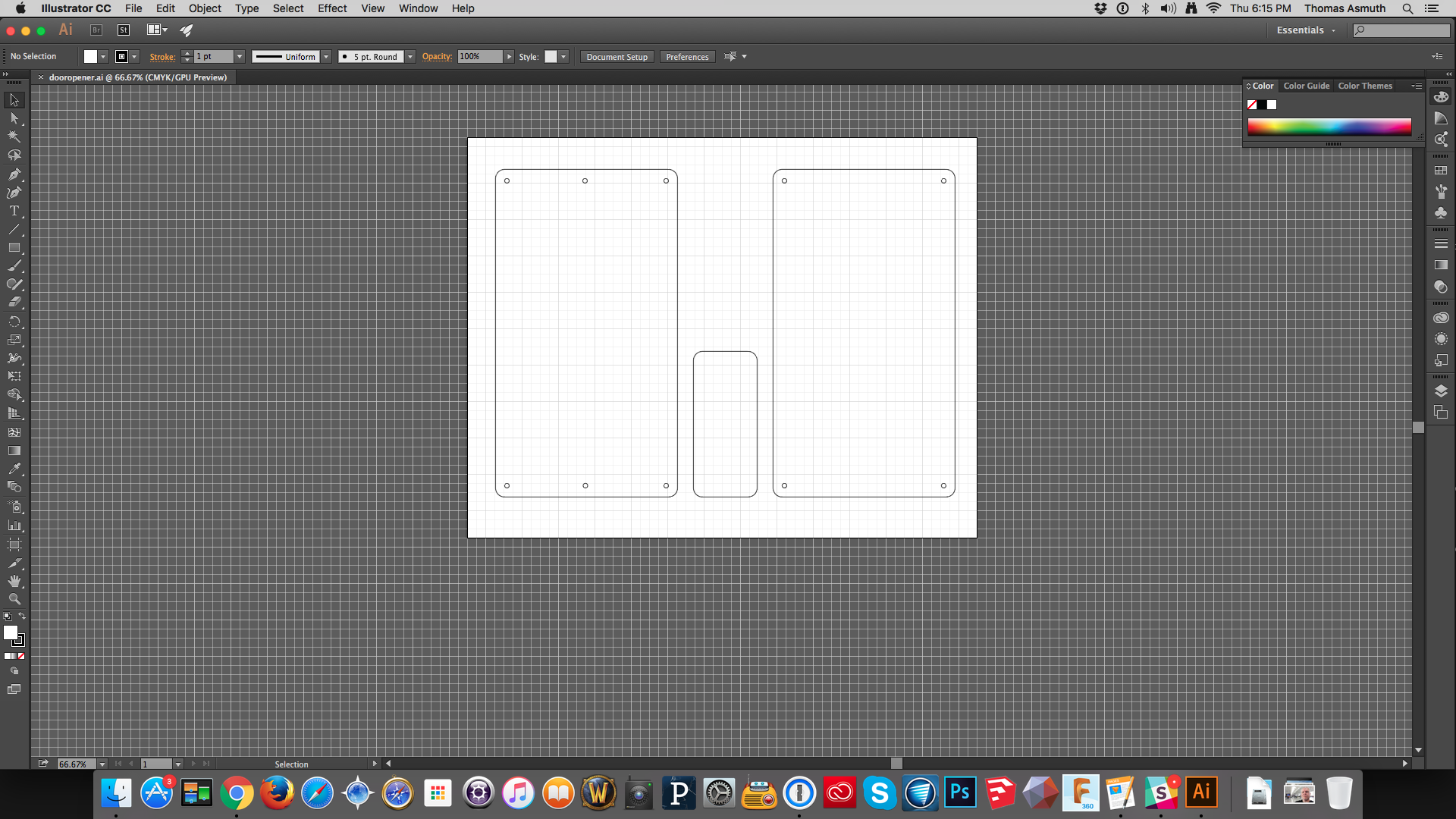Click the Preferences button
The image size is (1456, 819).
(687, 57)
